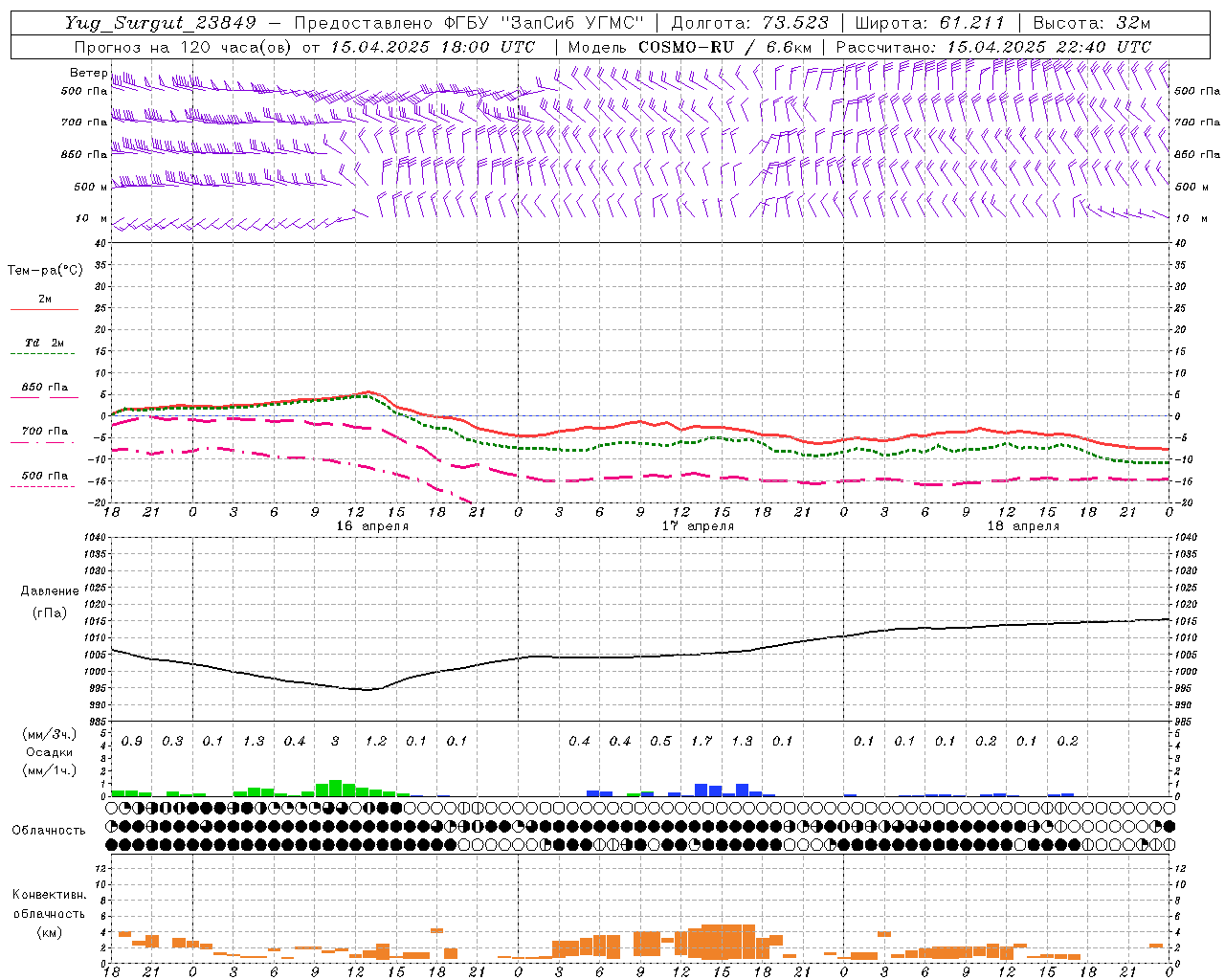Click the Высота: 32м value
The image size is (1225, 980).
[x=1091, y=23]
